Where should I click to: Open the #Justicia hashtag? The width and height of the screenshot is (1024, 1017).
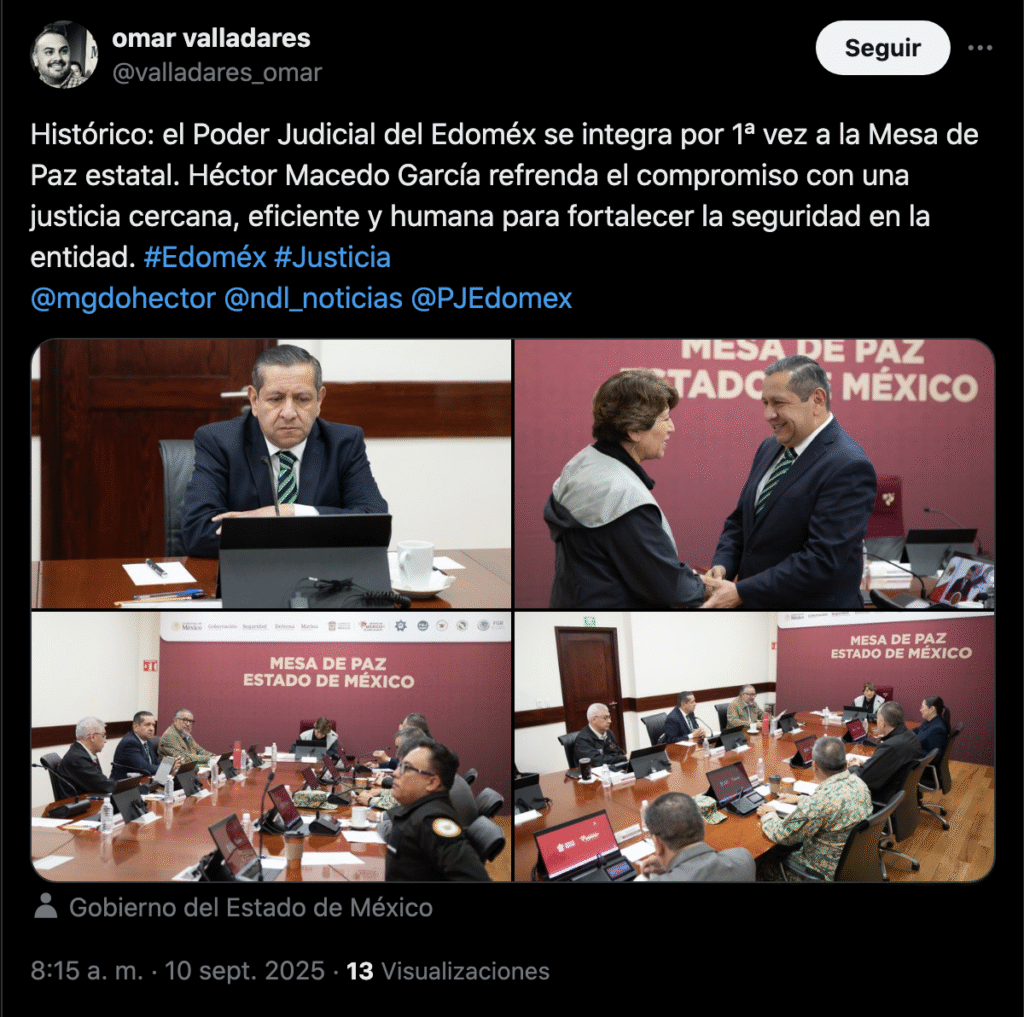tap(332, 257)
